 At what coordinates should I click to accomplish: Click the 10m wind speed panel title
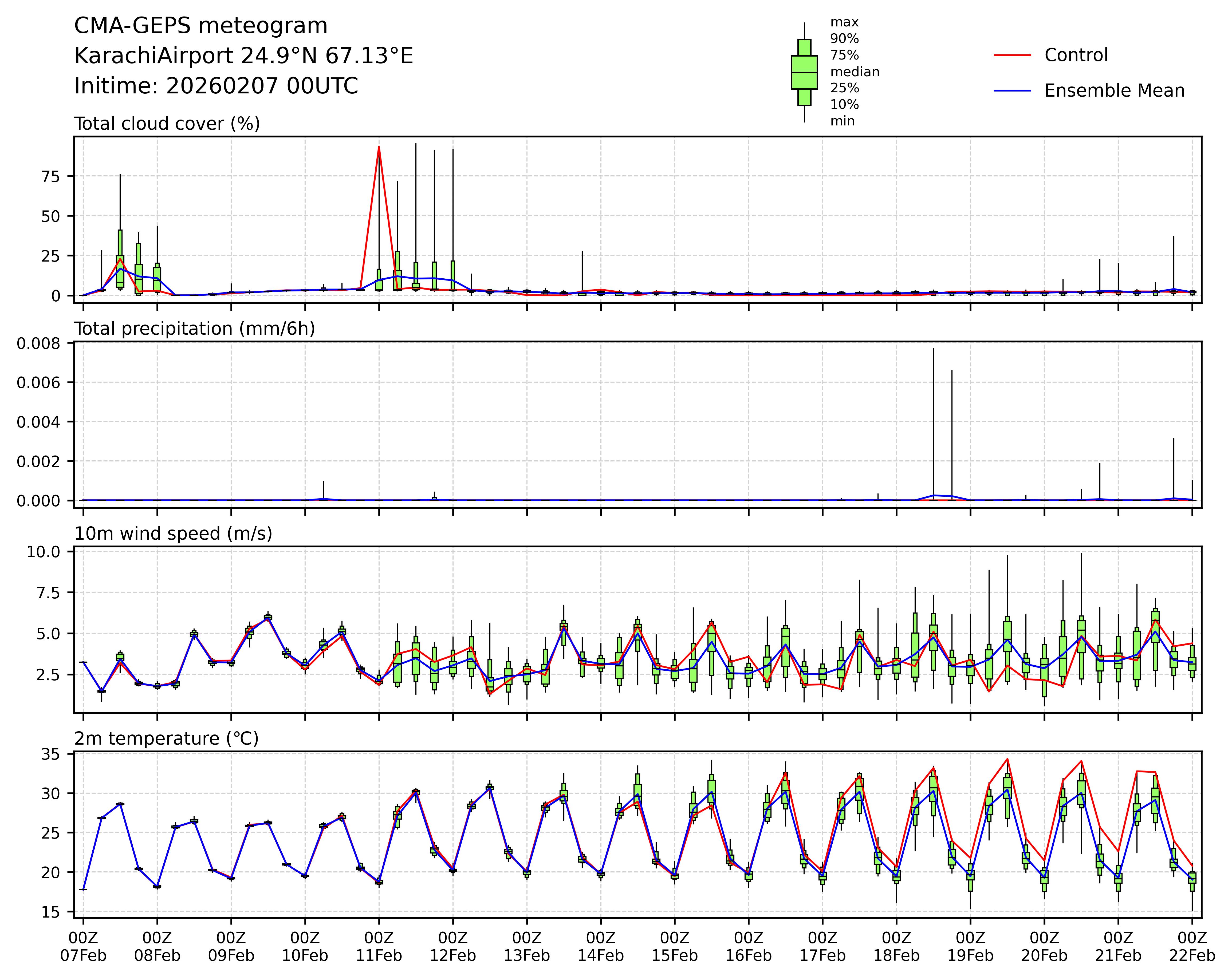coord(173,534)
